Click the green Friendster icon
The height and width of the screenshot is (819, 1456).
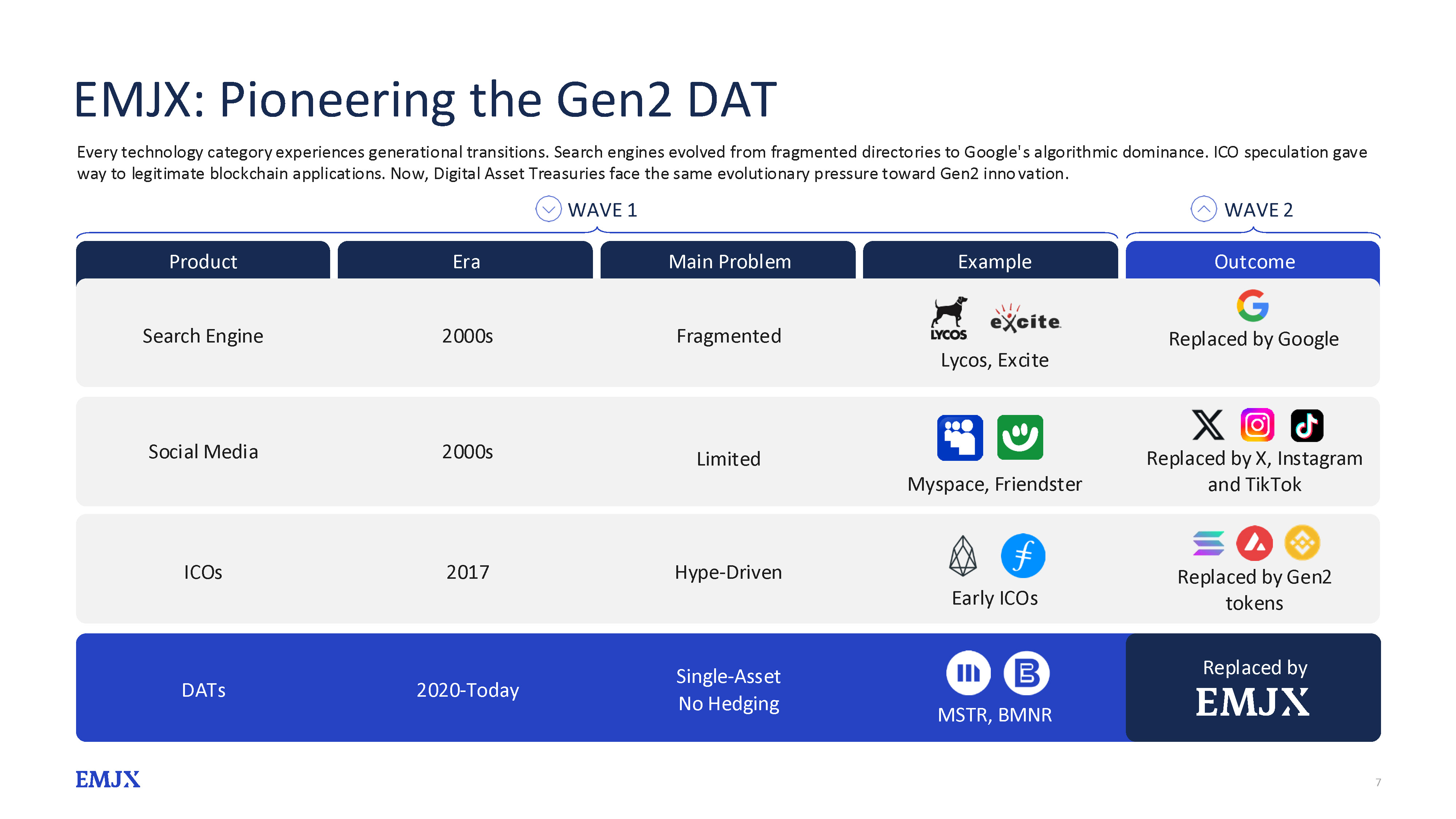(x=1020, y=438)
